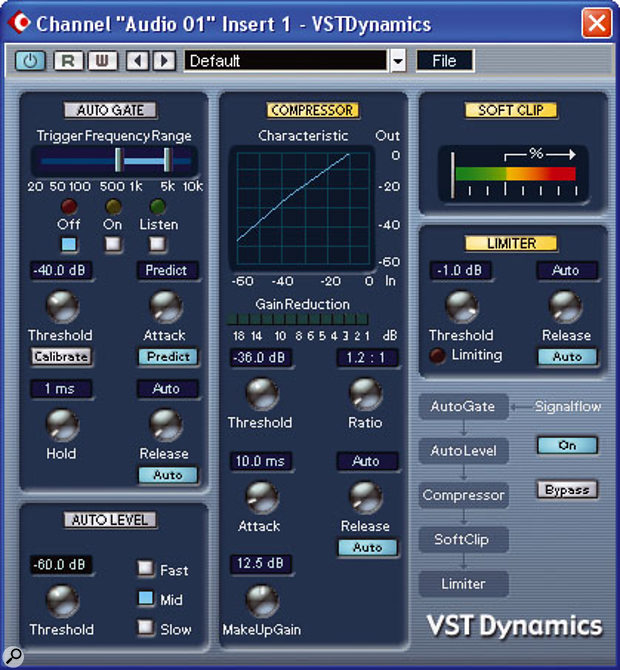Click the Auto Gate -40.0 dB threshold value
The image size is (620, 670).
(61, 270)
